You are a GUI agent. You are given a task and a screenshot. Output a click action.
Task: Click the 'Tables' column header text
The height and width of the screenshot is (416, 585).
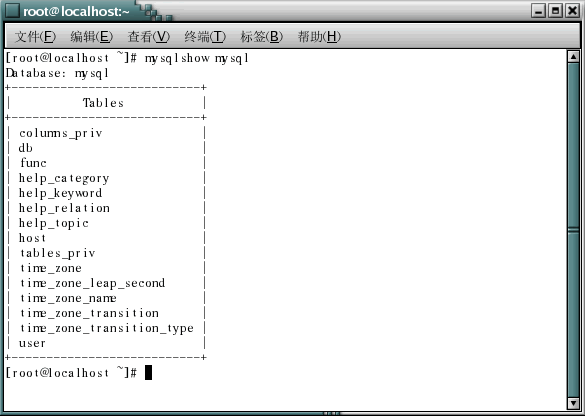tap(103, 103)
